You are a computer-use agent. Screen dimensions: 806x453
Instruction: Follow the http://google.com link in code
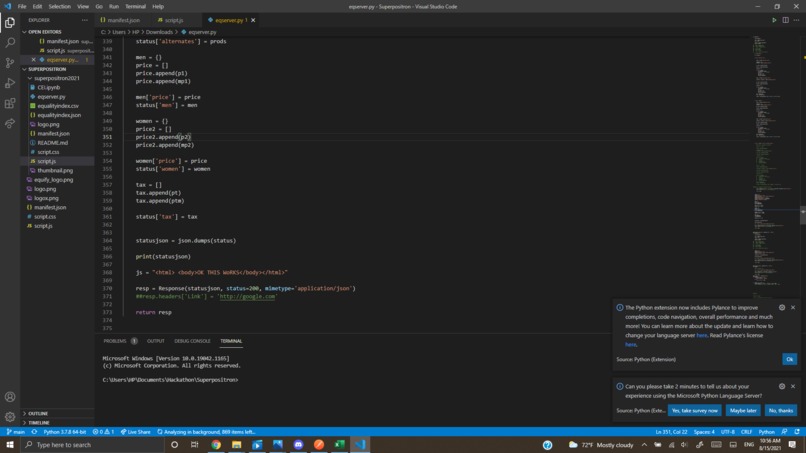click(247, 297)
